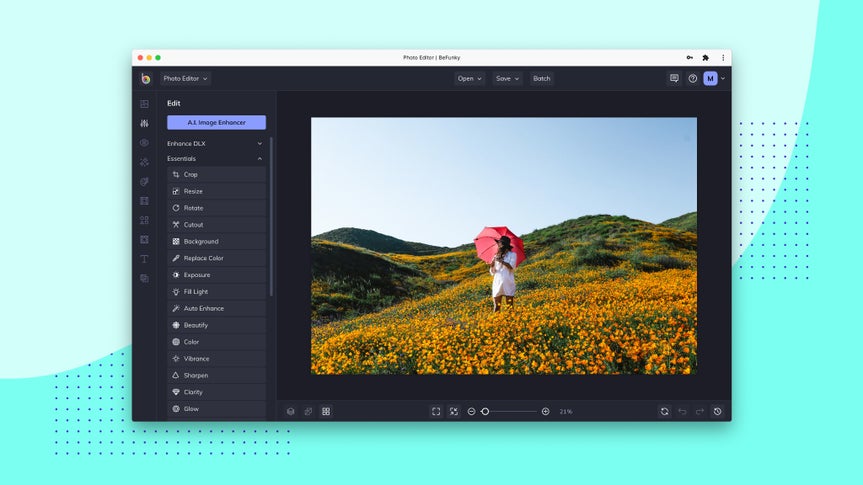863x485 pixels.
Task: Open the feedback chat icon
Action: click(x=674, y=78)
